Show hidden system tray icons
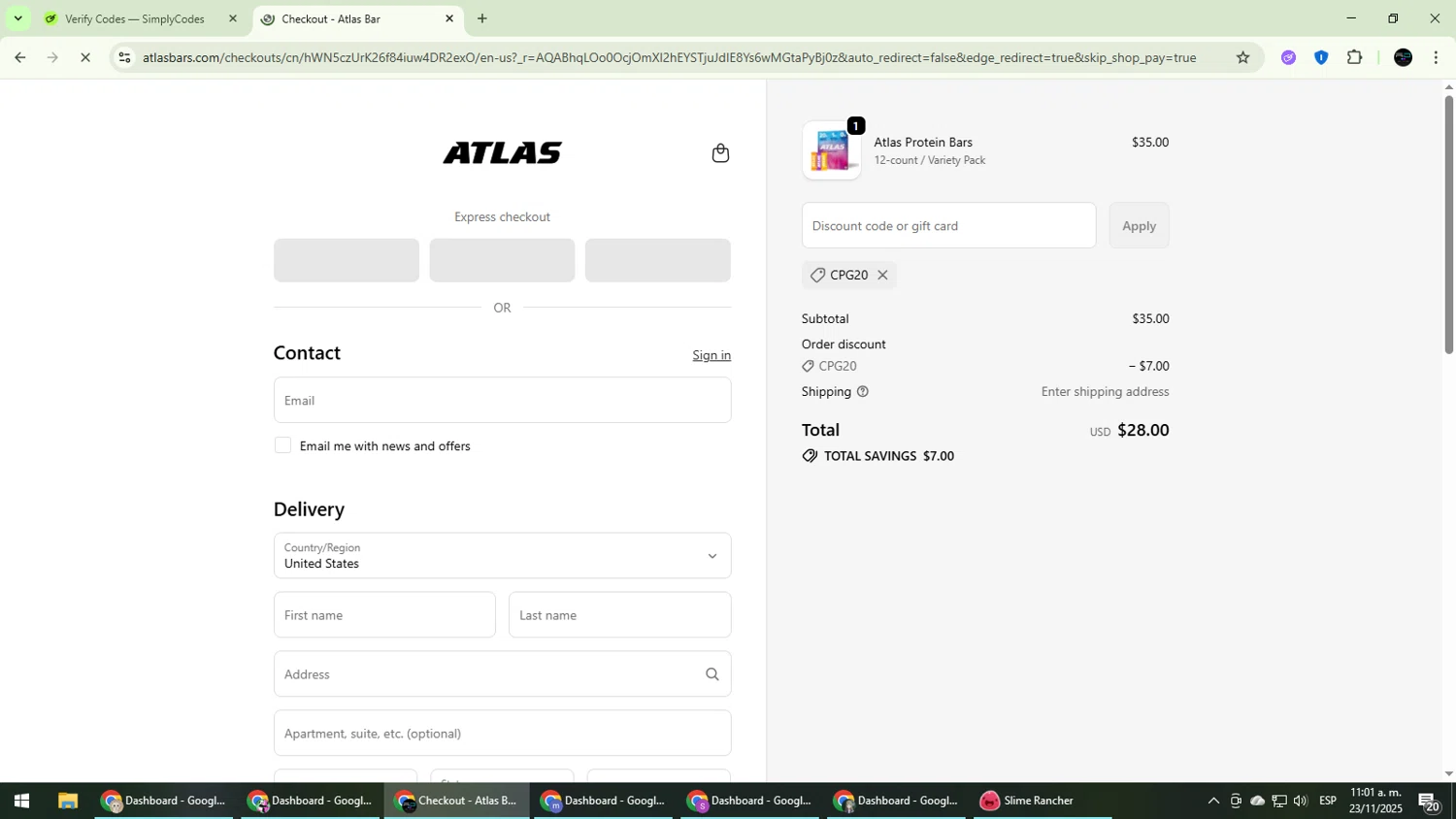Viewport: 1456px width, 819px height. coord(1213,801)
